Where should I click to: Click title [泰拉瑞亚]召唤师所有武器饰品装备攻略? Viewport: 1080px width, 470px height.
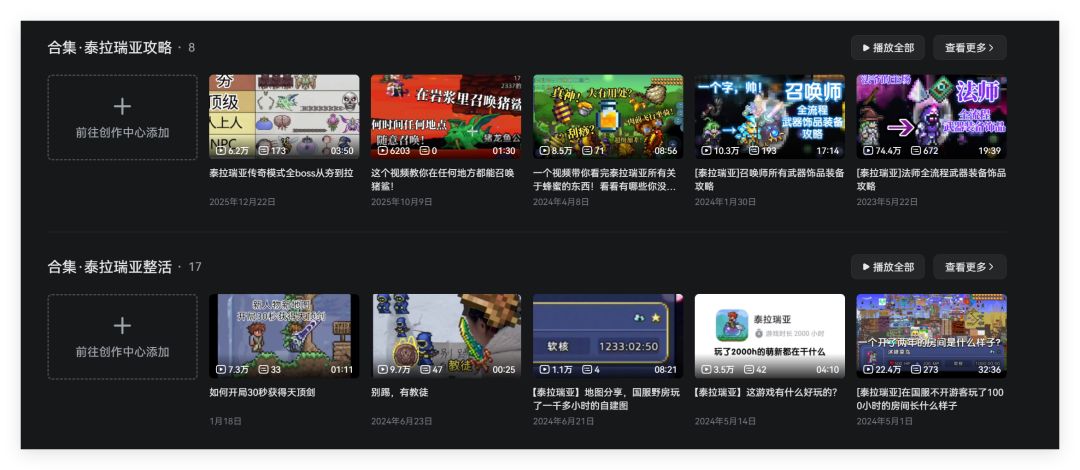coord(769,179)
